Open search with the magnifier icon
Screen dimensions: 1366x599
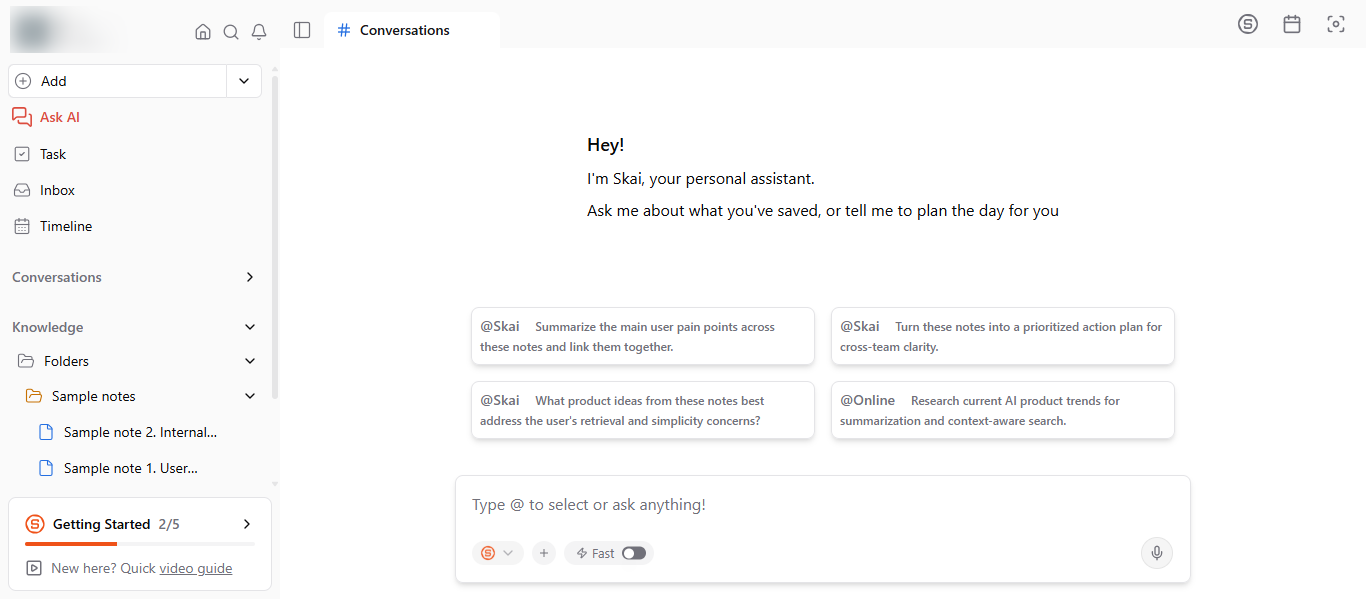[231, 32]
